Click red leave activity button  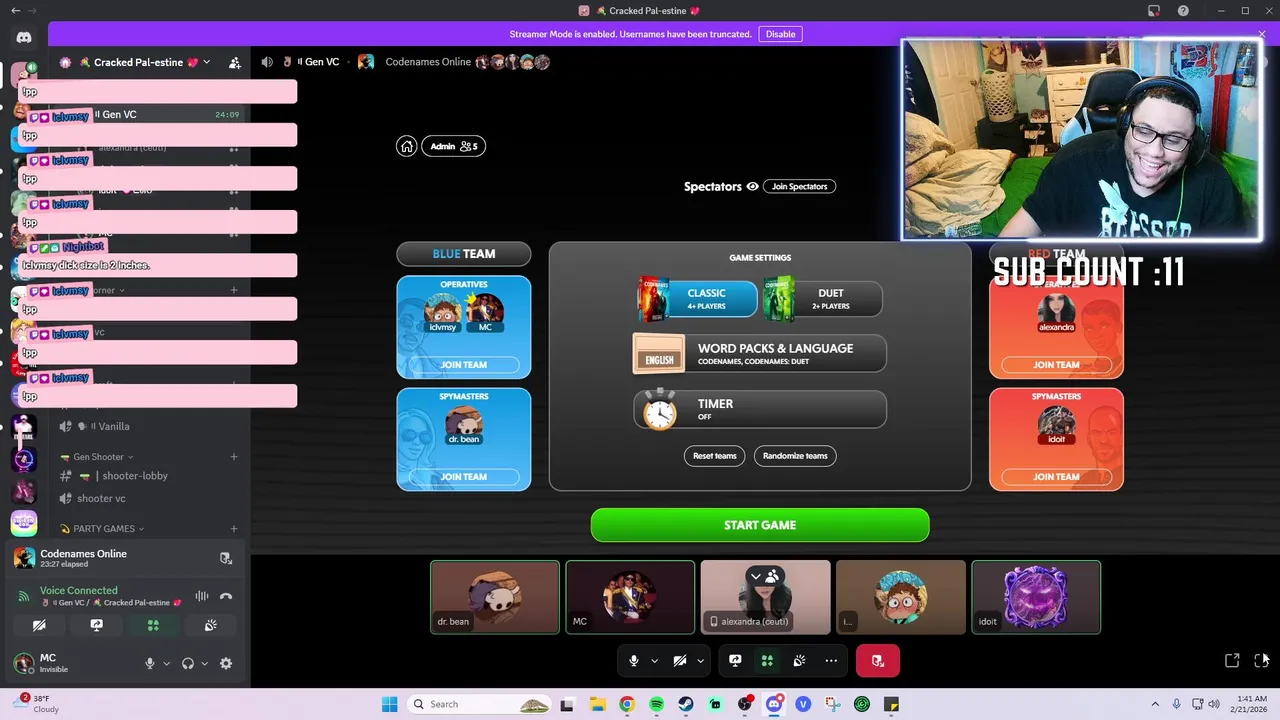point(878,661)
